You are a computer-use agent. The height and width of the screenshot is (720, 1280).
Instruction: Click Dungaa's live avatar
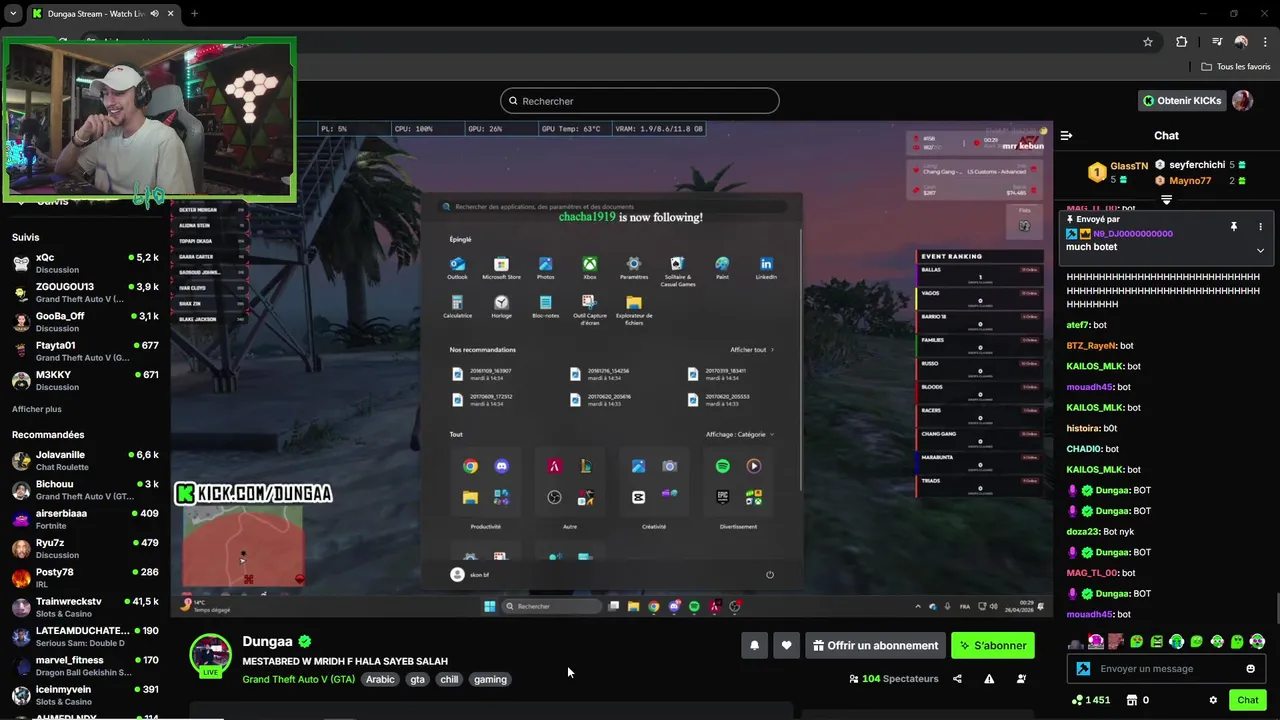[211, 656]
